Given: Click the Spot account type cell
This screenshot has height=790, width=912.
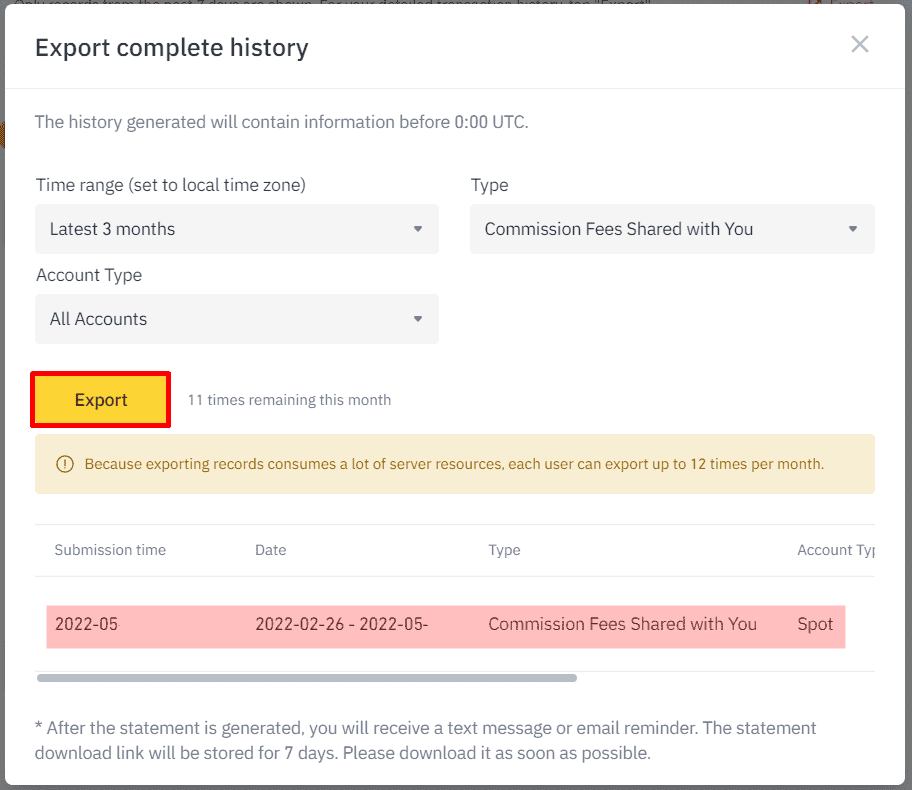Looking at the screenshot, I should tap(815, 624).
